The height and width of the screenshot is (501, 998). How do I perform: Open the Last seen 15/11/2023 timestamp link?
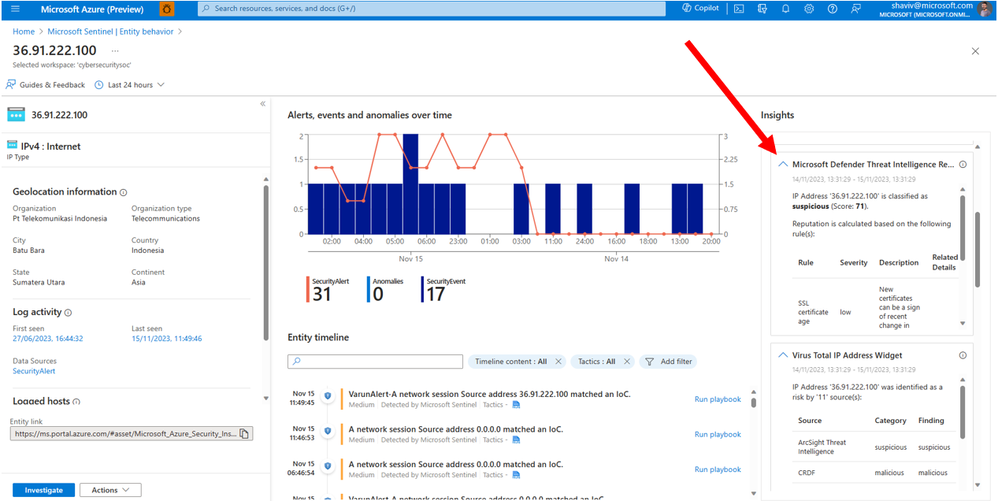tap(167, 339)
